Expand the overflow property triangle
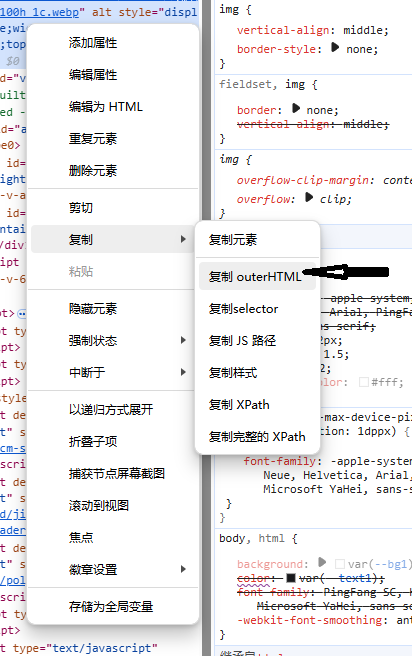412x656 pixels. tap(309, 197)
